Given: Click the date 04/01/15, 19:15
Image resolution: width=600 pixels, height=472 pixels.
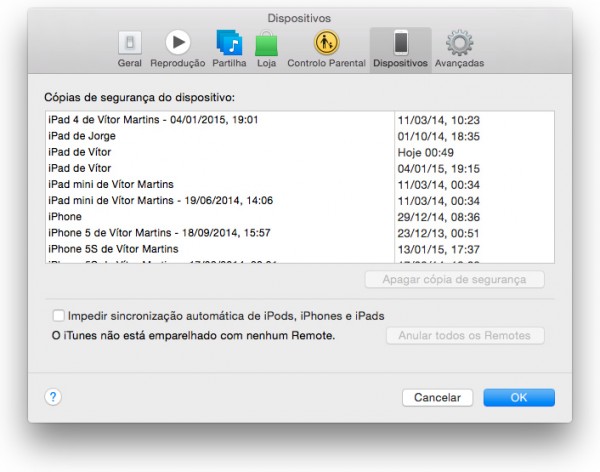Looking at the screenshot, I should [x=439, y=168].
